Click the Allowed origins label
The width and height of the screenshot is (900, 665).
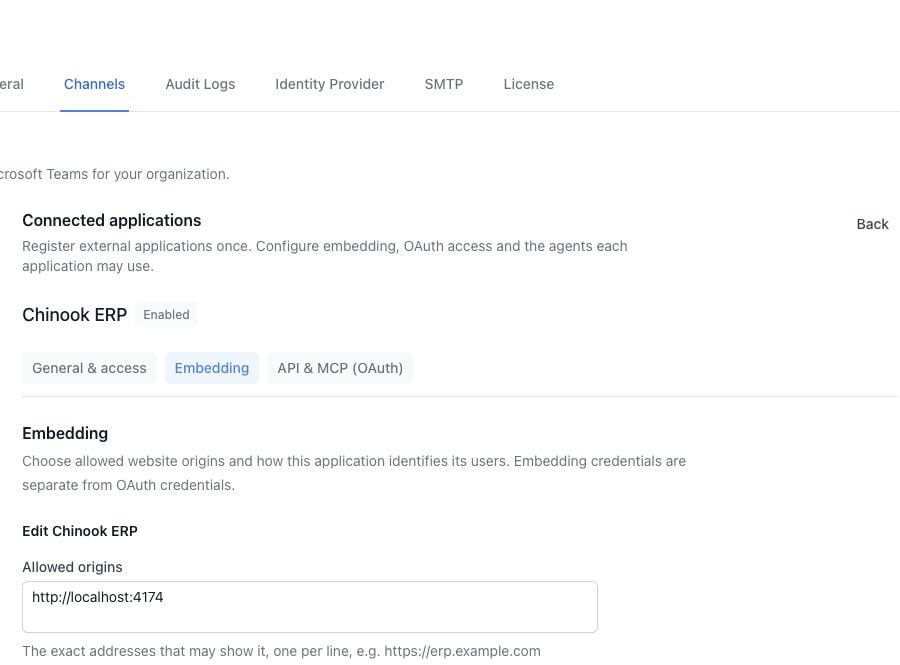(72, 567)
